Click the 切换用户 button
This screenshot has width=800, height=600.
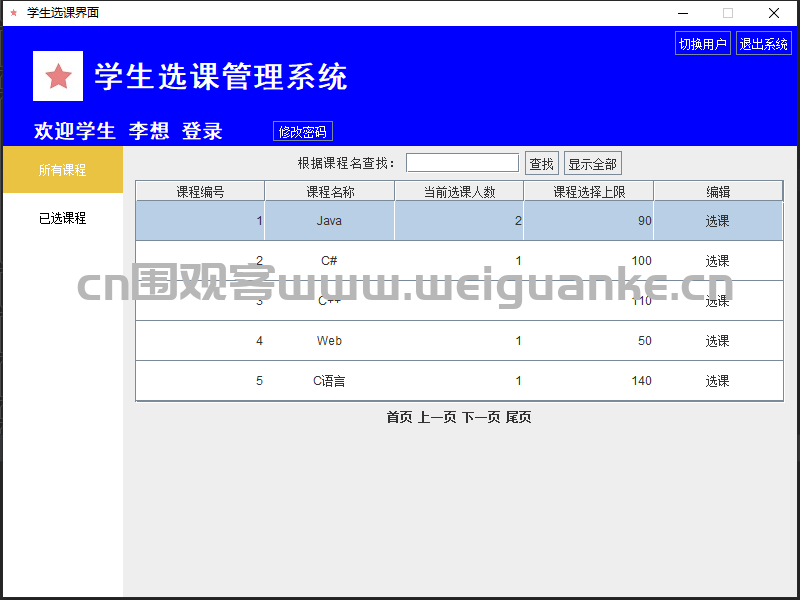click(703, 43)
